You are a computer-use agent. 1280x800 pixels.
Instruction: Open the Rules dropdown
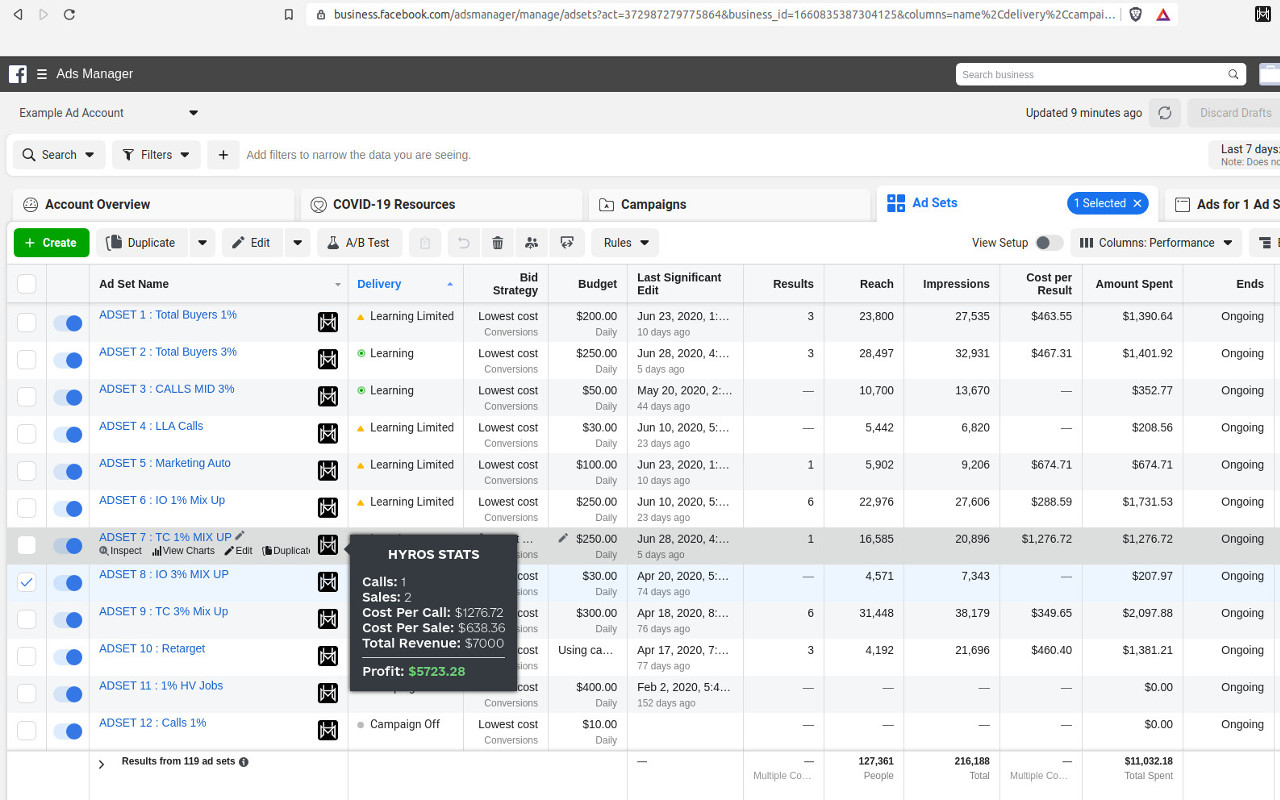(625, 243)
